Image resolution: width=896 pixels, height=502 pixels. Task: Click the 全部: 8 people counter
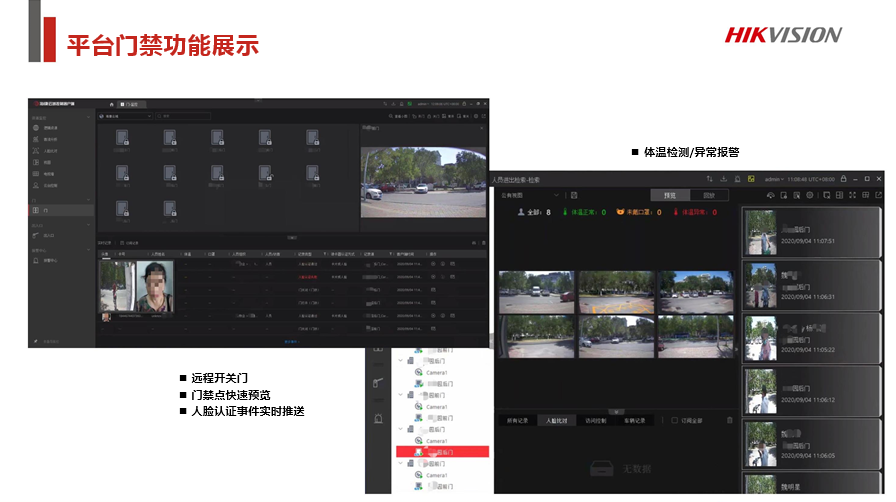(x=534, y=212)
